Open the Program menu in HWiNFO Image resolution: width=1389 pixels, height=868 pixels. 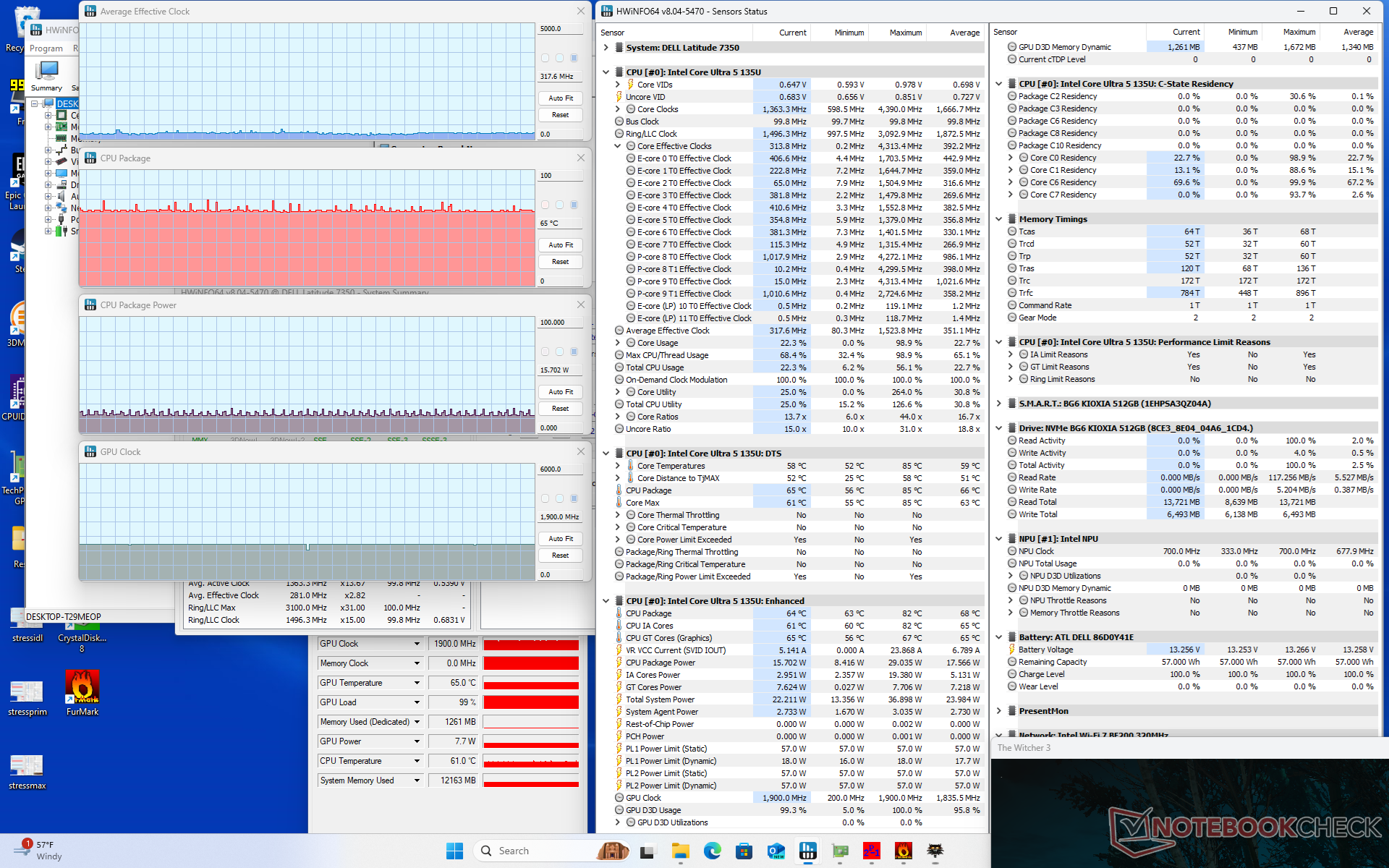pos(46,48)
